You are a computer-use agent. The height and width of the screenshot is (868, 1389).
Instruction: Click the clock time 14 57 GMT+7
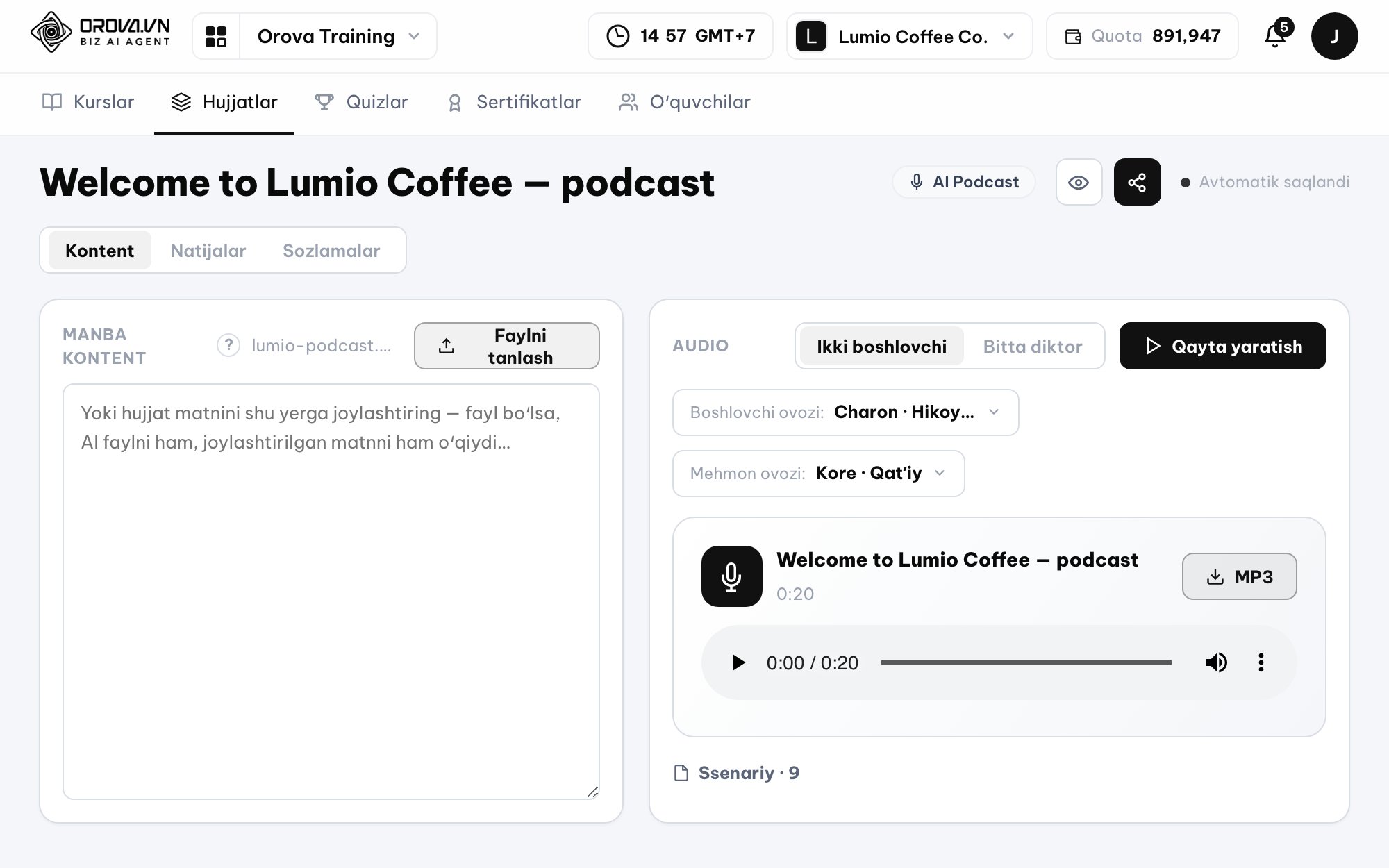point(680,36)
